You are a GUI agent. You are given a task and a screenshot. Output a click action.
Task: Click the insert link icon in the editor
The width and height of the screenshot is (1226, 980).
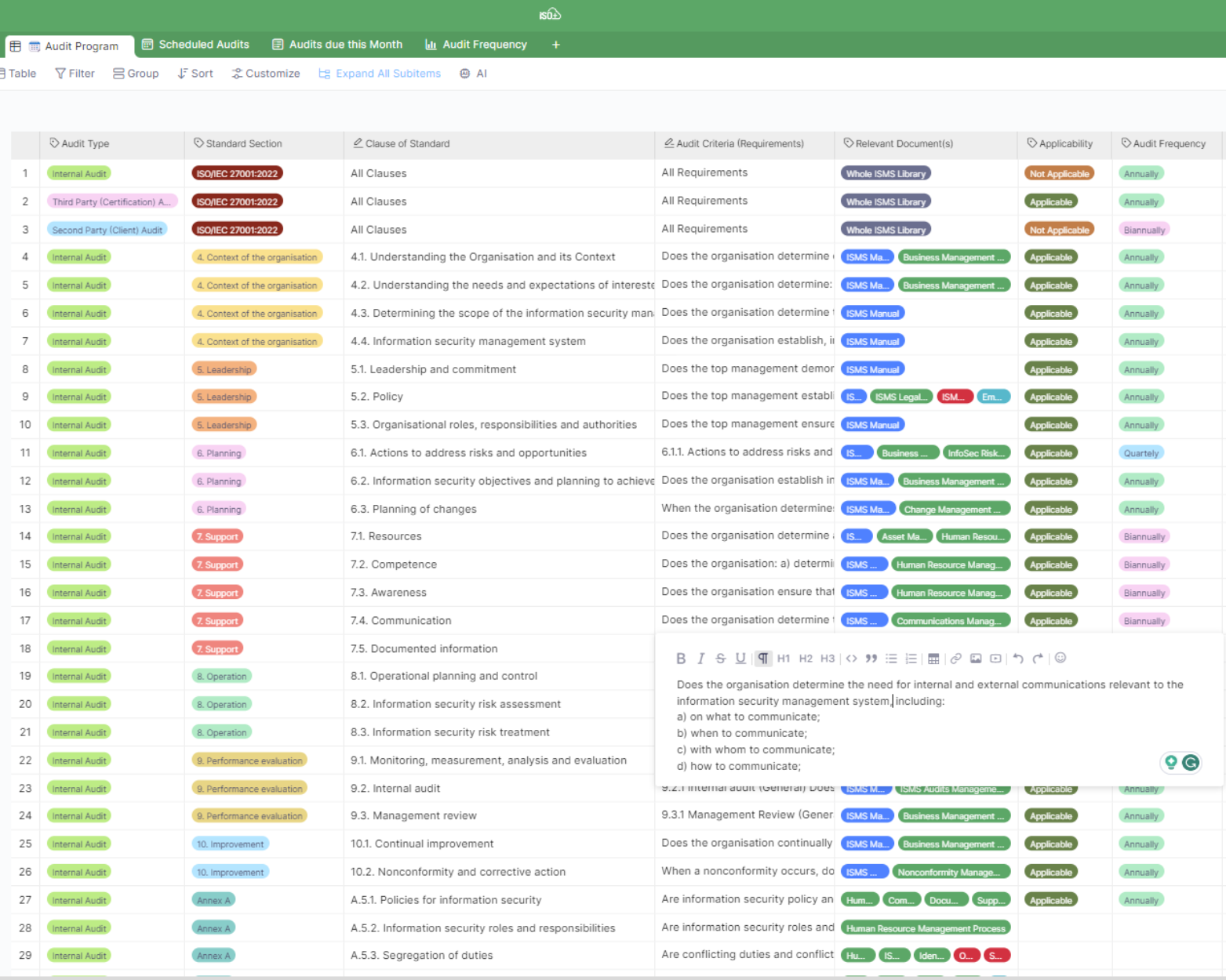point(955,659)
